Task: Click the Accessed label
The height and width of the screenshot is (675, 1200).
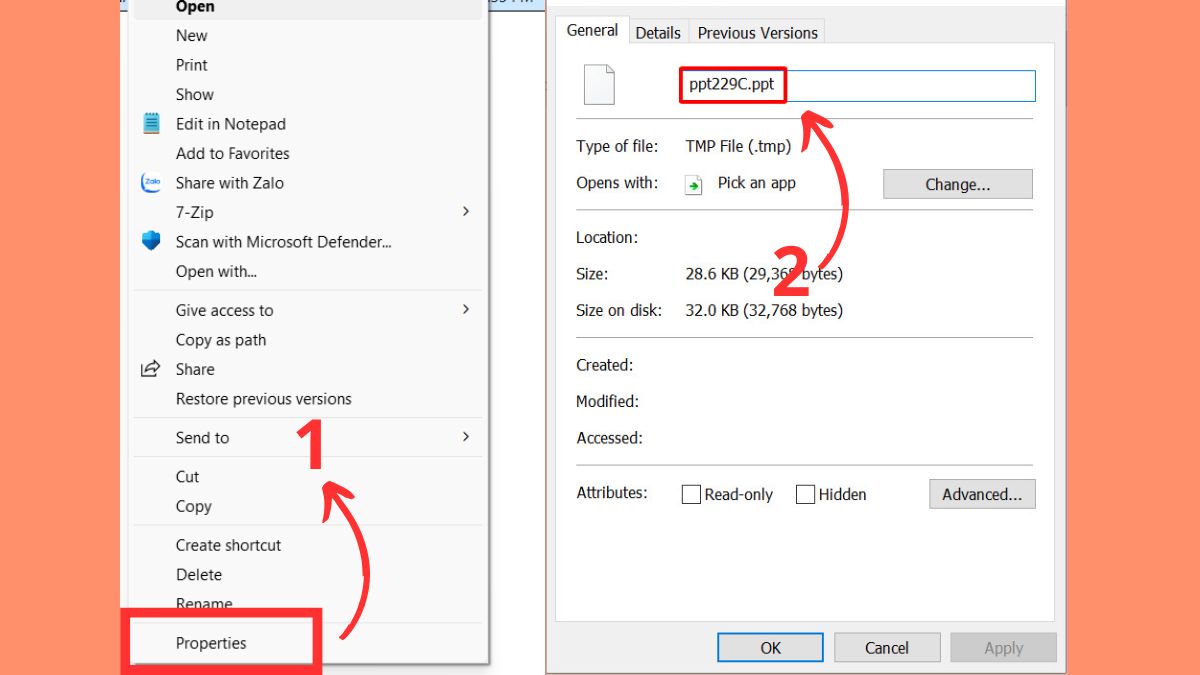Action: pyautogui.click(x=609, y=438)
